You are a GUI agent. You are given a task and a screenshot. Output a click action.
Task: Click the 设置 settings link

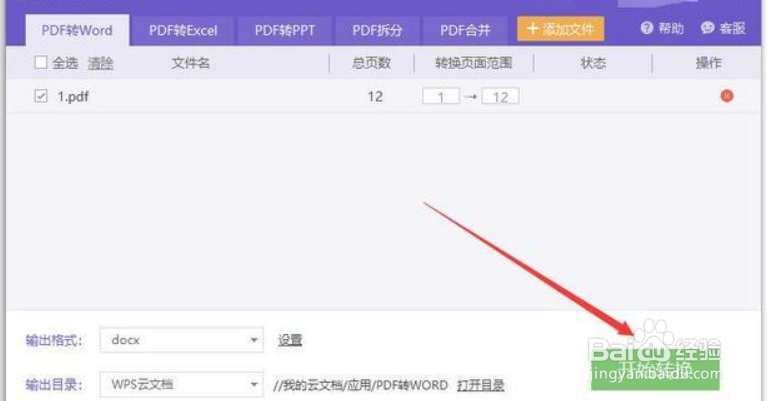click(x=290, y=340)
